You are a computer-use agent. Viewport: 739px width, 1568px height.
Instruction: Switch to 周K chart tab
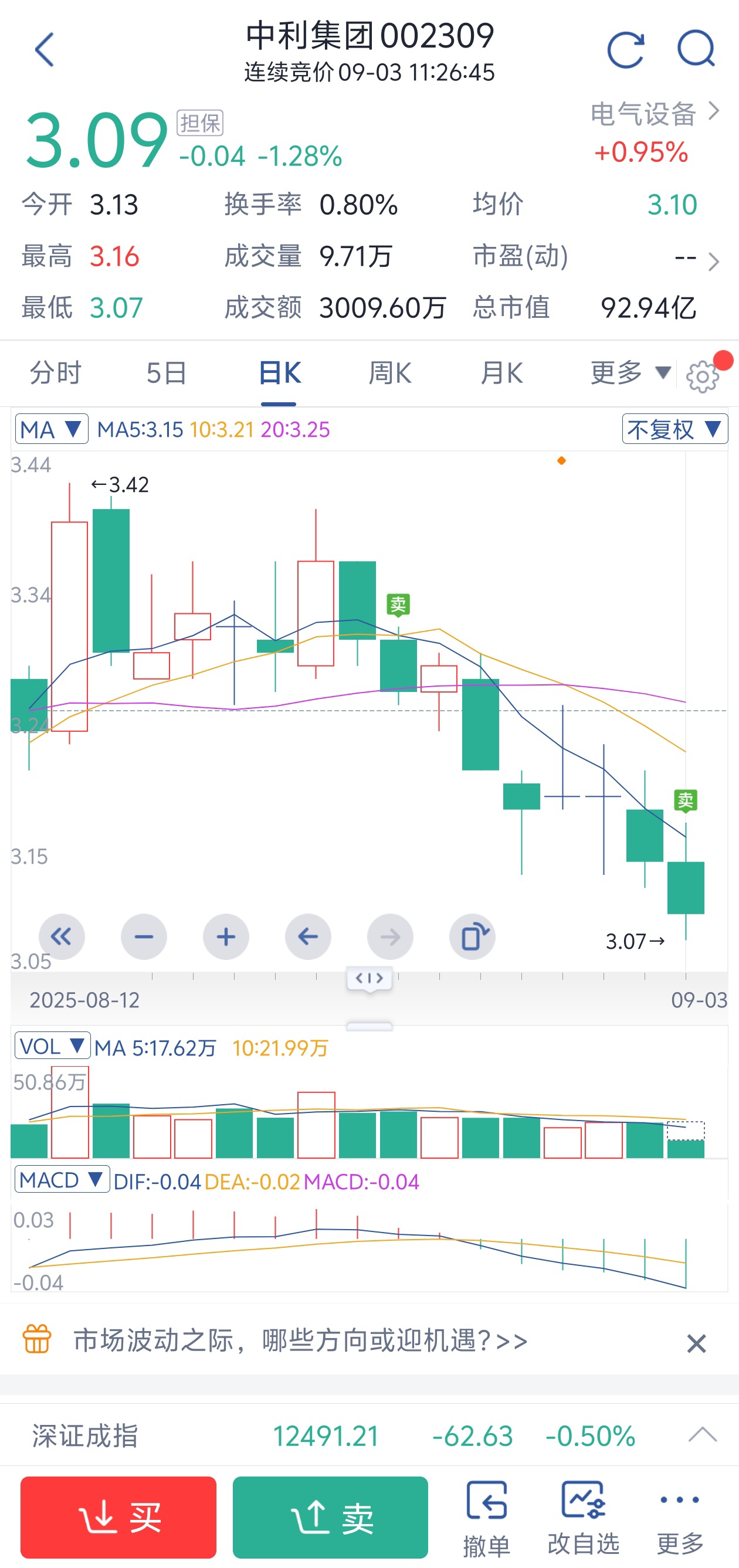click(390, 372)
